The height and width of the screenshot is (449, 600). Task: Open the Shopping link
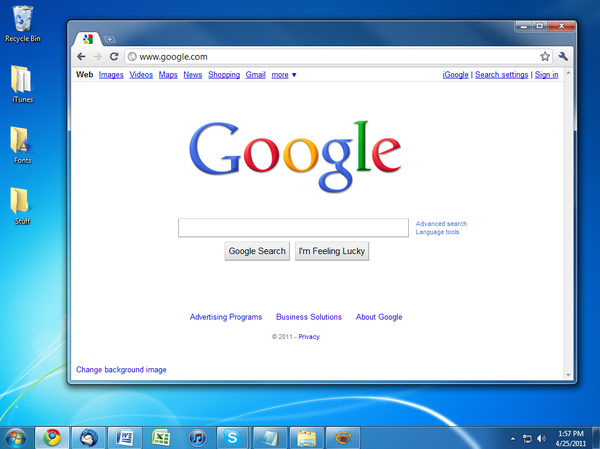224,75
